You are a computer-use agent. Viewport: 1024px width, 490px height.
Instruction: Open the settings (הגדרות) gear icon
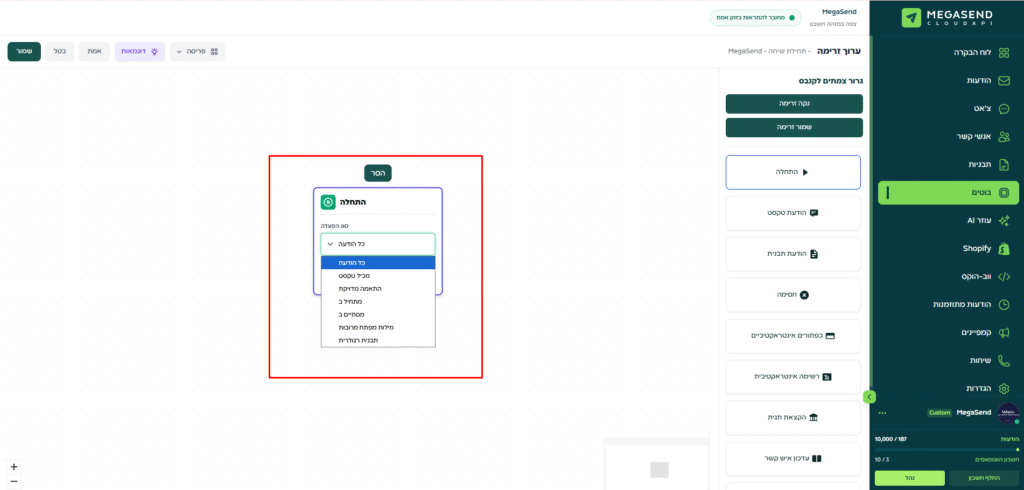[x=1004, y=388]
